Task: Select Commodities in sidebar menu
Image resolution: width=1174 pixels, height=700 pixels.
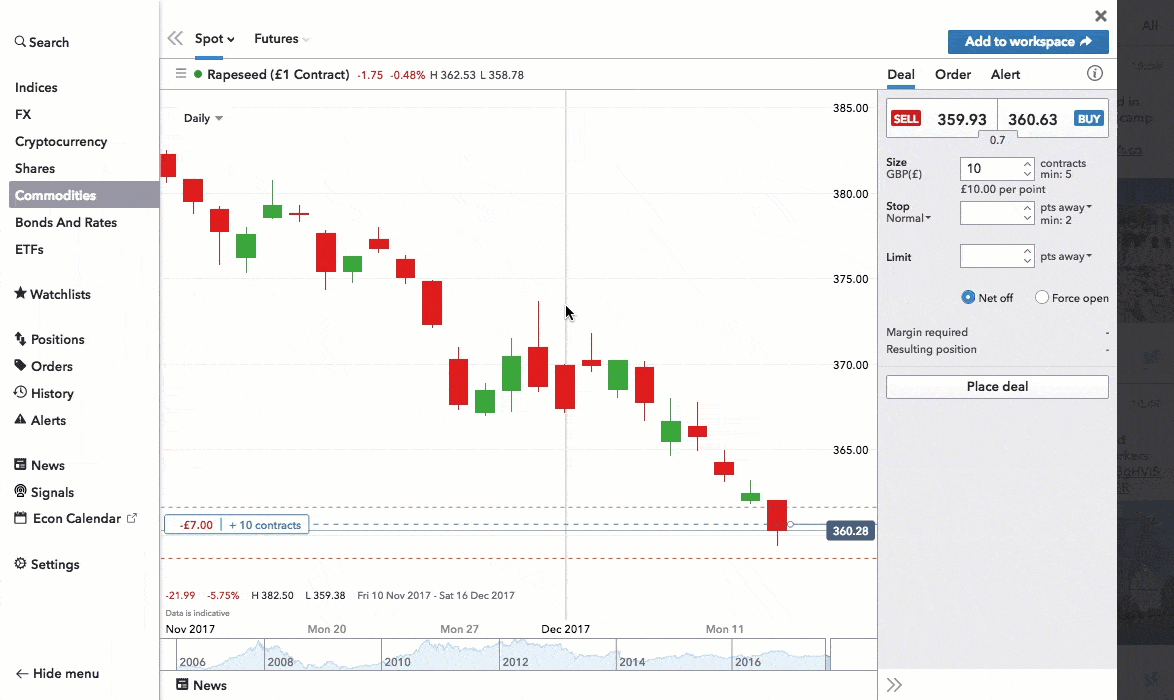Action: tap(84, 195)
